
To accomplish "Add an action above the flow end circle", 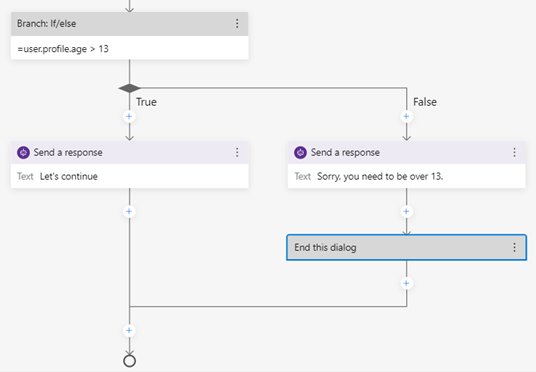I will click(129, 331).
